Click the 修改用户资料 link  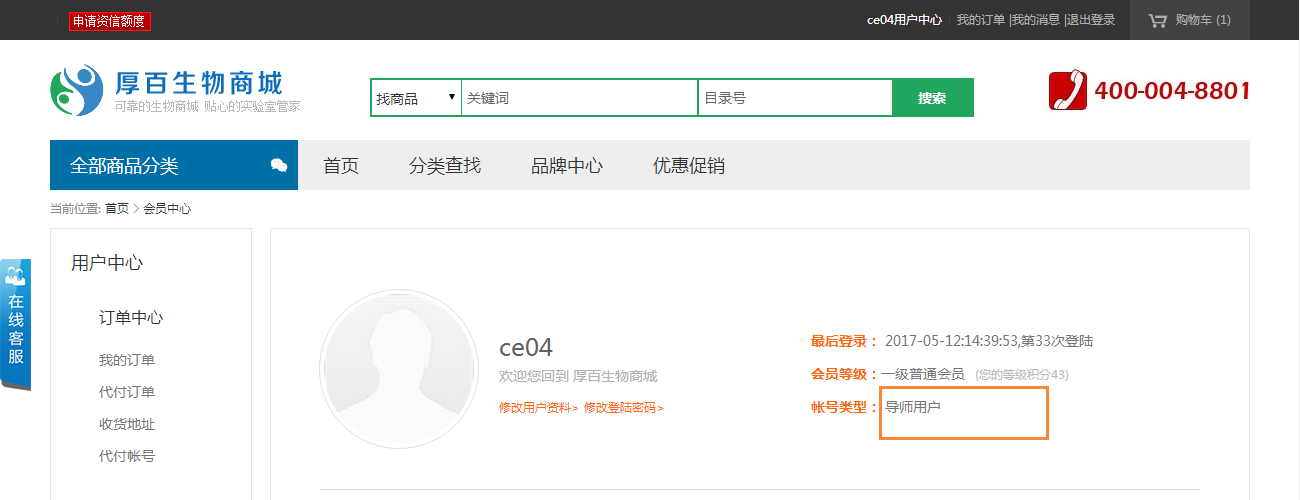(x=538, y=408)
